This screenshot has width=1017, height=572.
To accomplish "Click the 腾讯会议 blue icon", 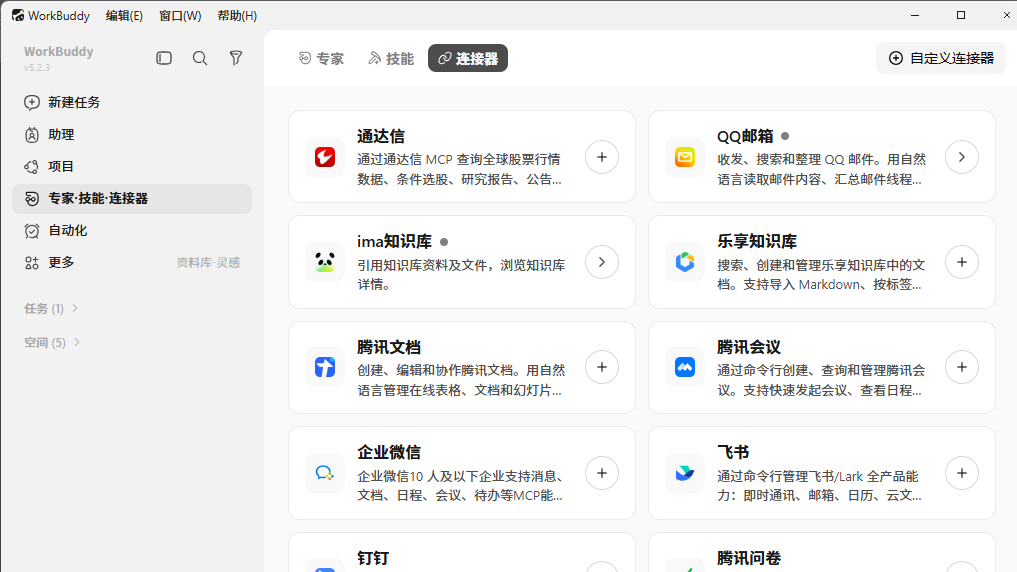I will click(x=685, y=368).
